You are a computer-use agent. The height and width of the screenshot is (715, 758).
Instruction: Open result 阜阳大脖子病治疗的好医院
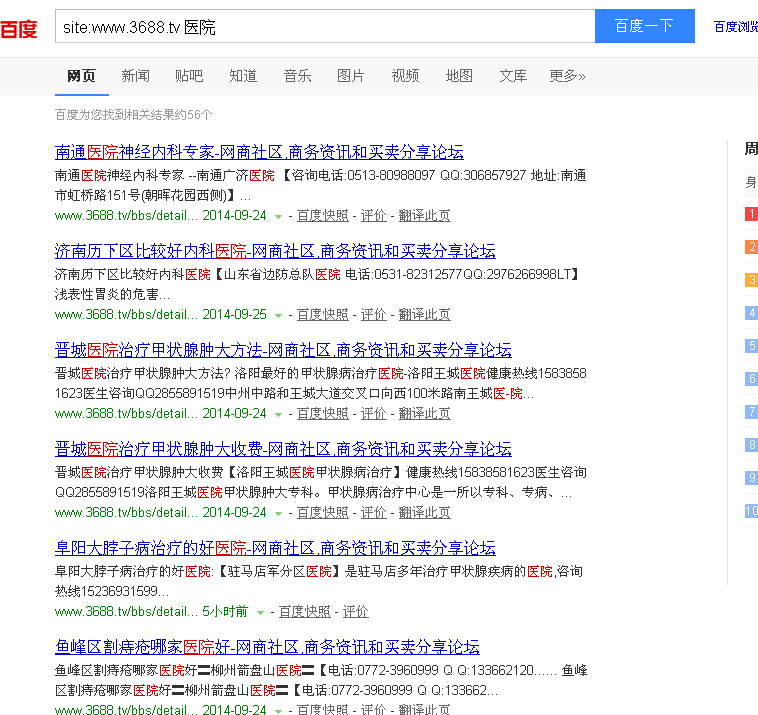pyautogui.click(x=275, y=548)
